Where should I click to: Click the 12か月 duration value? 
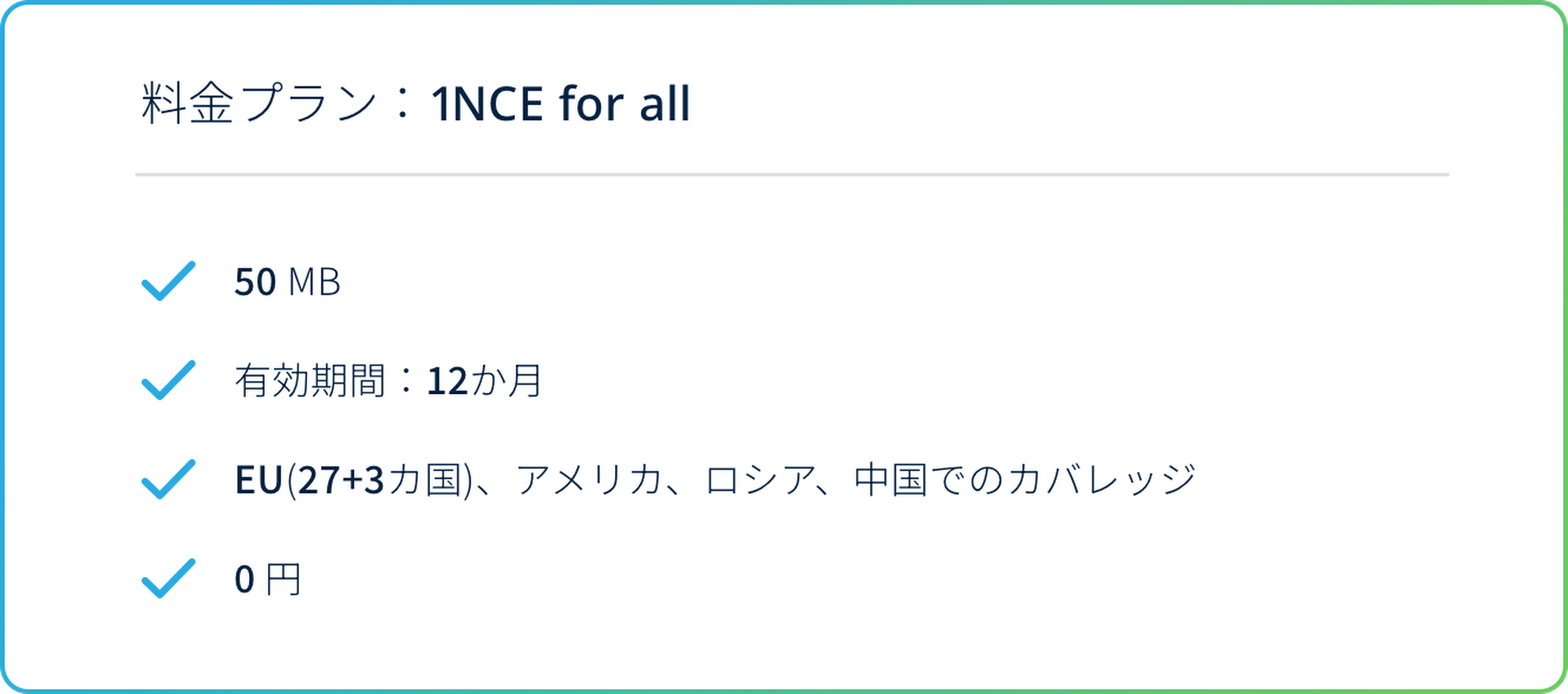click(x=484, y=381)
